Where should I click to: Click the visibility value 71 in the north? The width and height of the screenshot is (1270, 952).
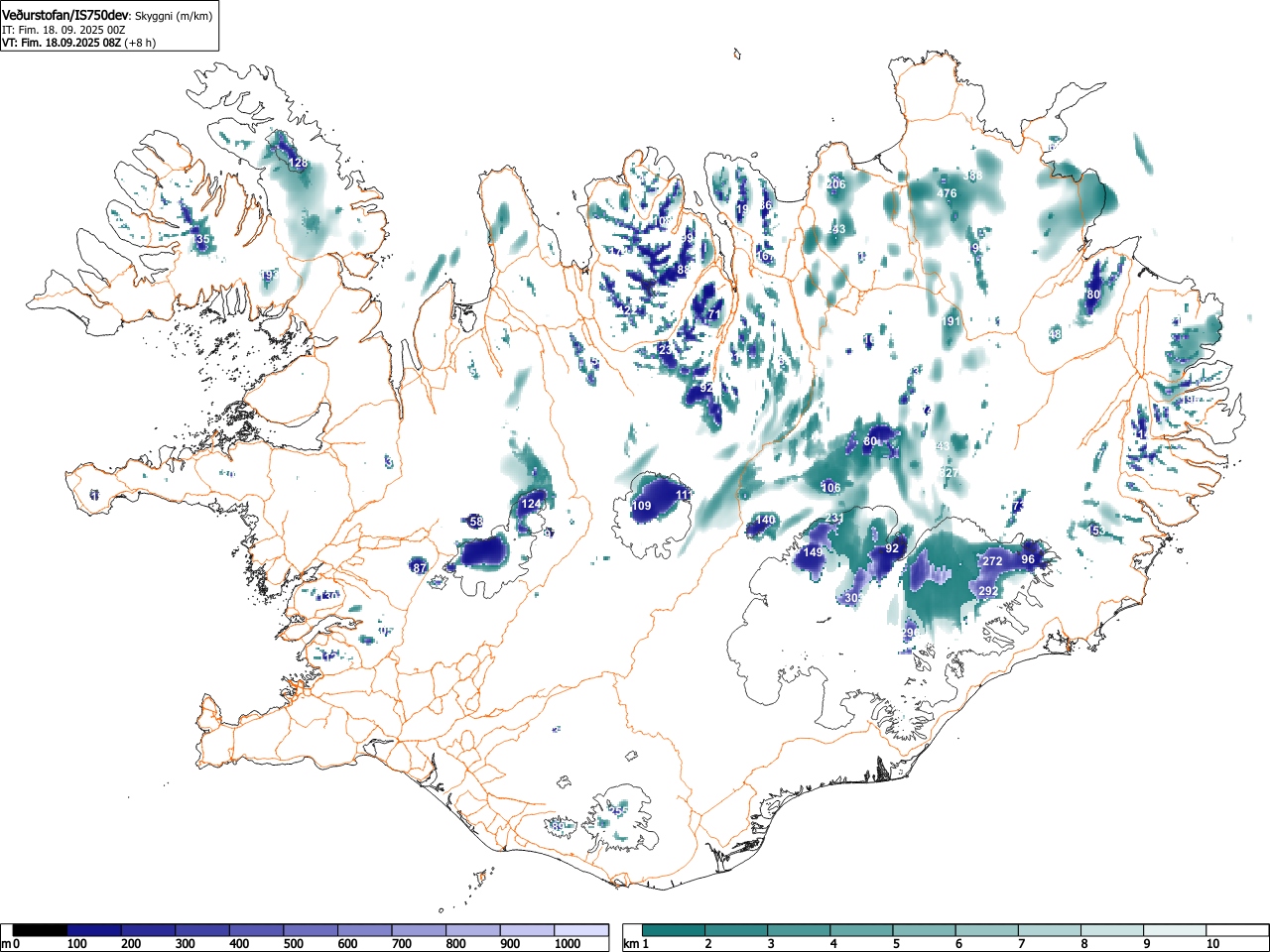713,314
